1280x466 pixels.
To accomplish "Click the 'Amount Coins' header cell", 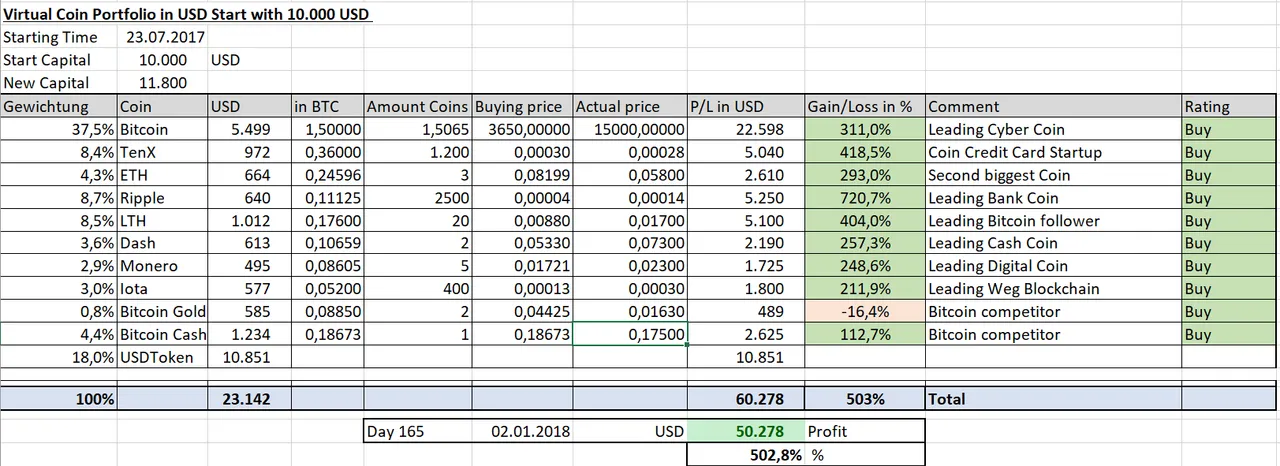I will click(x=417, y=106).
